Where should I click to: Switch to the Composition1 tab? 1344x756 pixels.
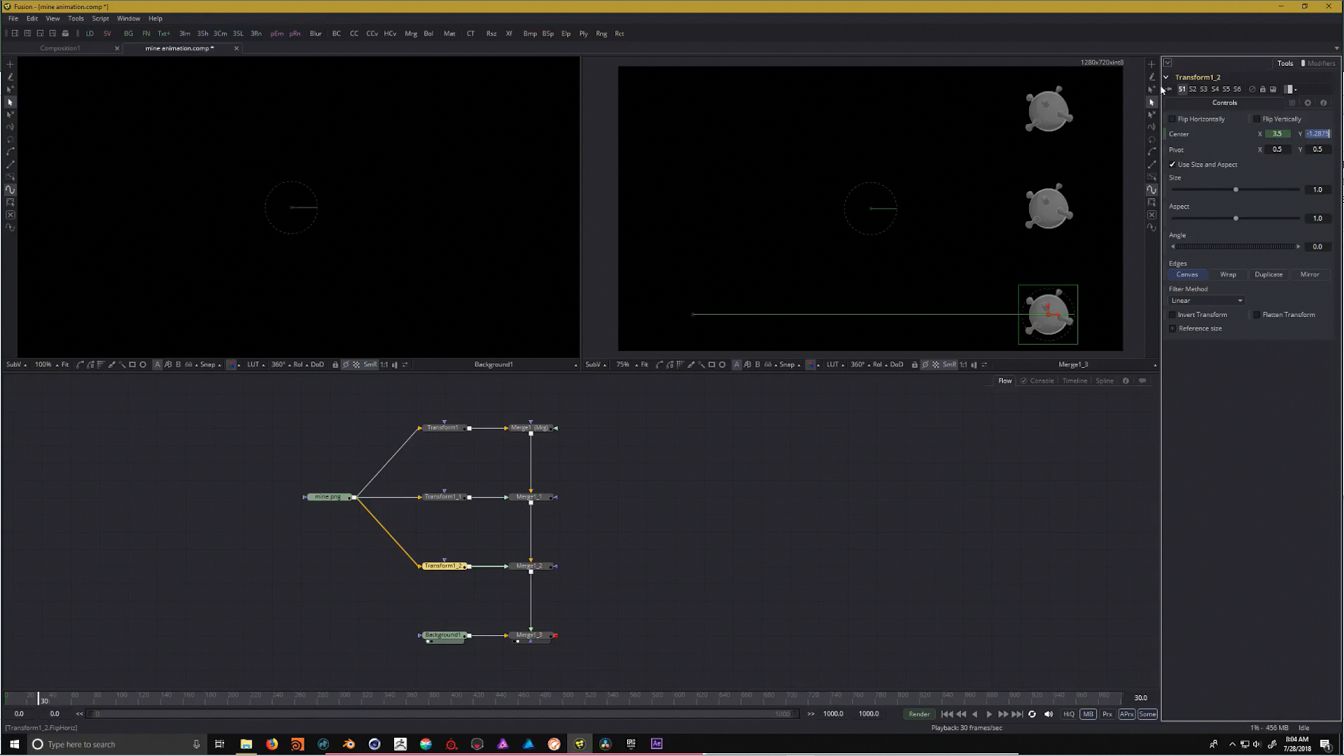(60, 48)
